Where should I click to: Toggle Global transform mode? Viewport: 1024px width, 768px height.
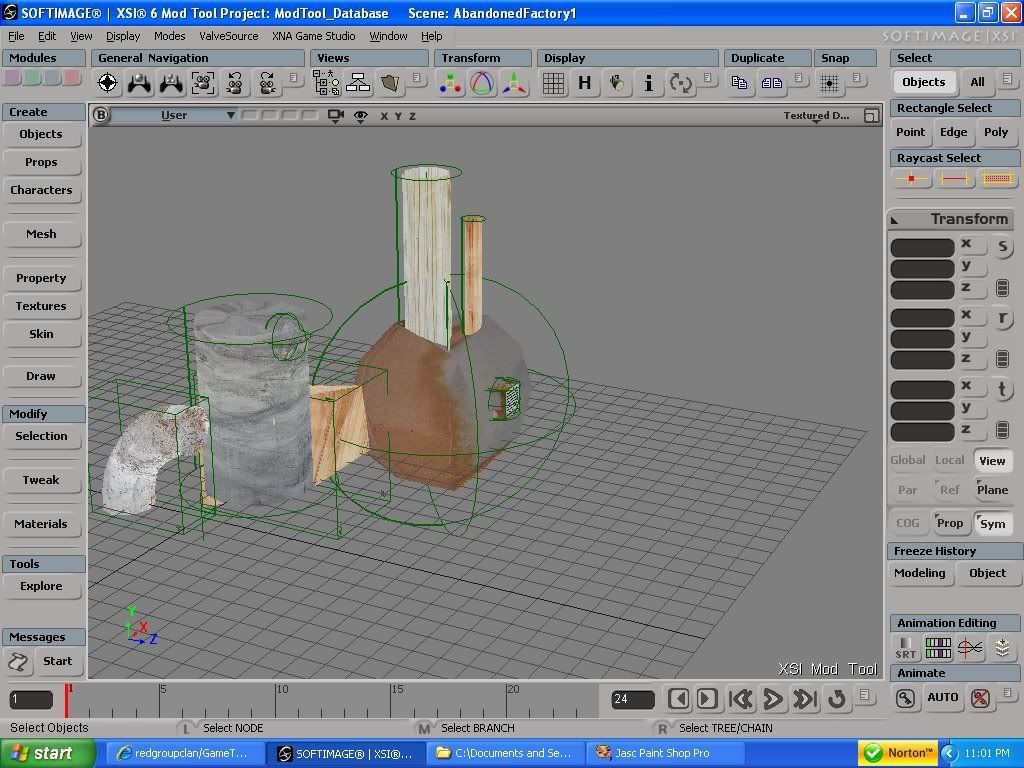908,460
